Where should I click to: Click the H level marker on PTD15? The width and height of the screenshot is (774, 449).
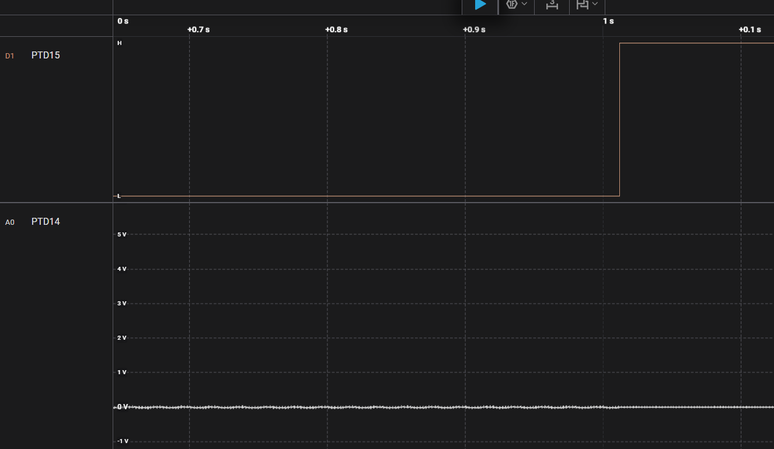click(119, 43)
